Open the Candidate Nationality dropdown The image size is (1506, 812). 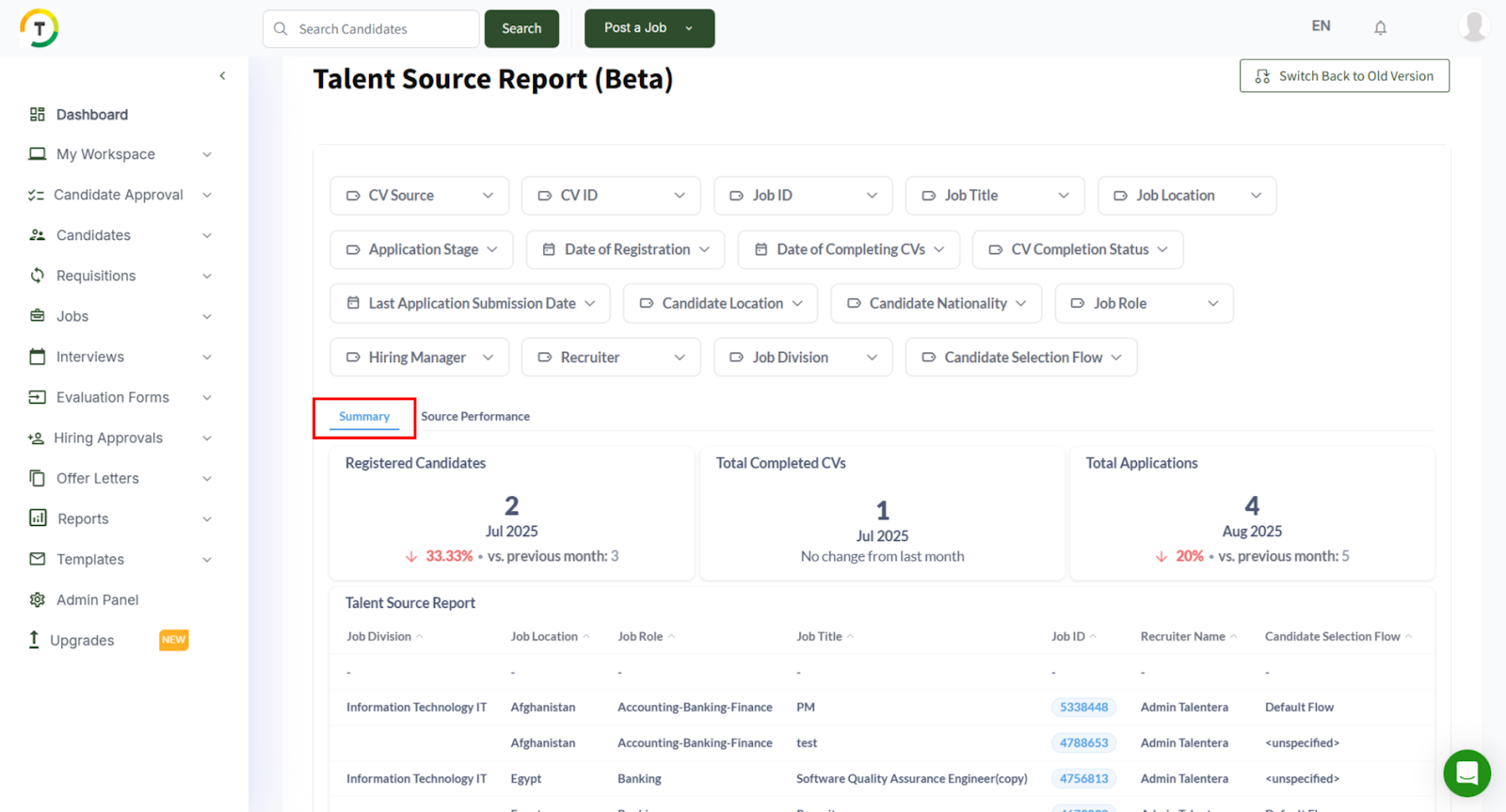click(x=936, y=303)
